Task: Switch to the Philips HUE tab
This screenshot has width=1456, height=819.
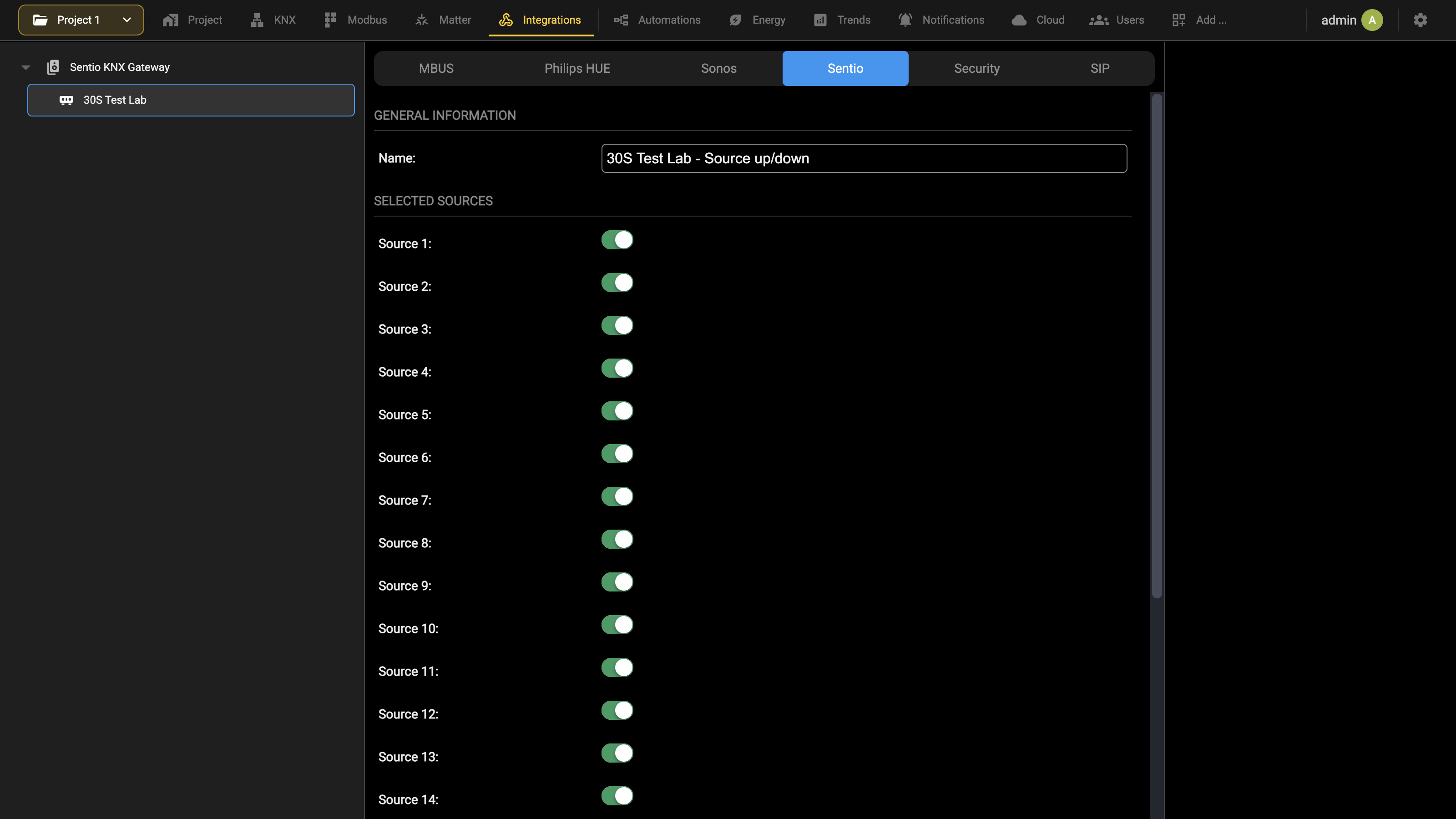Action: point(577,68)
